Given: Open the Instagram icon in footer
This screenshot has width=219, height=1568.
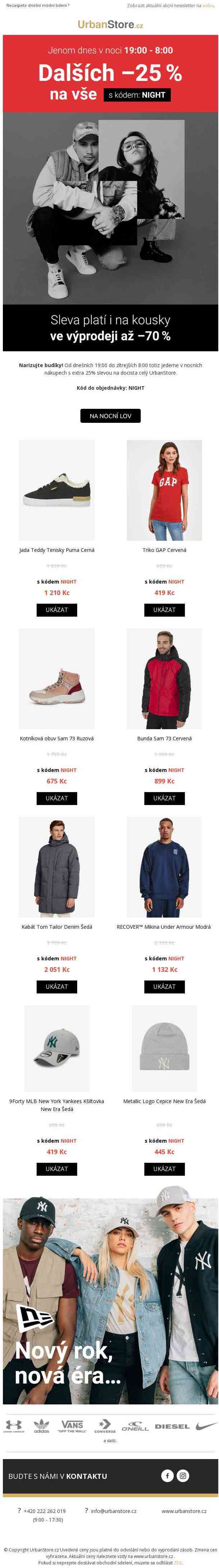Looking at the screenshot, I should pyautogui.click(x=183, y=1476).
